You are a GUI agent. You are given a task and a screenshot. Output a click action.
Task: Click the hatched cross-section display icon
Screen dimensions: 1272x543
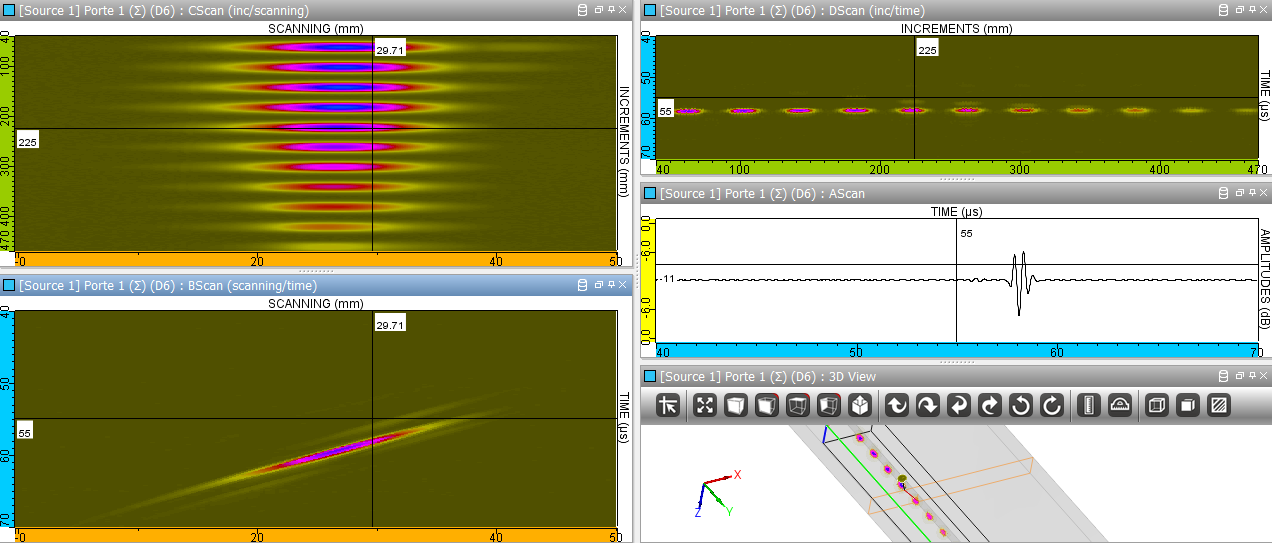[x=1219, y=405]
